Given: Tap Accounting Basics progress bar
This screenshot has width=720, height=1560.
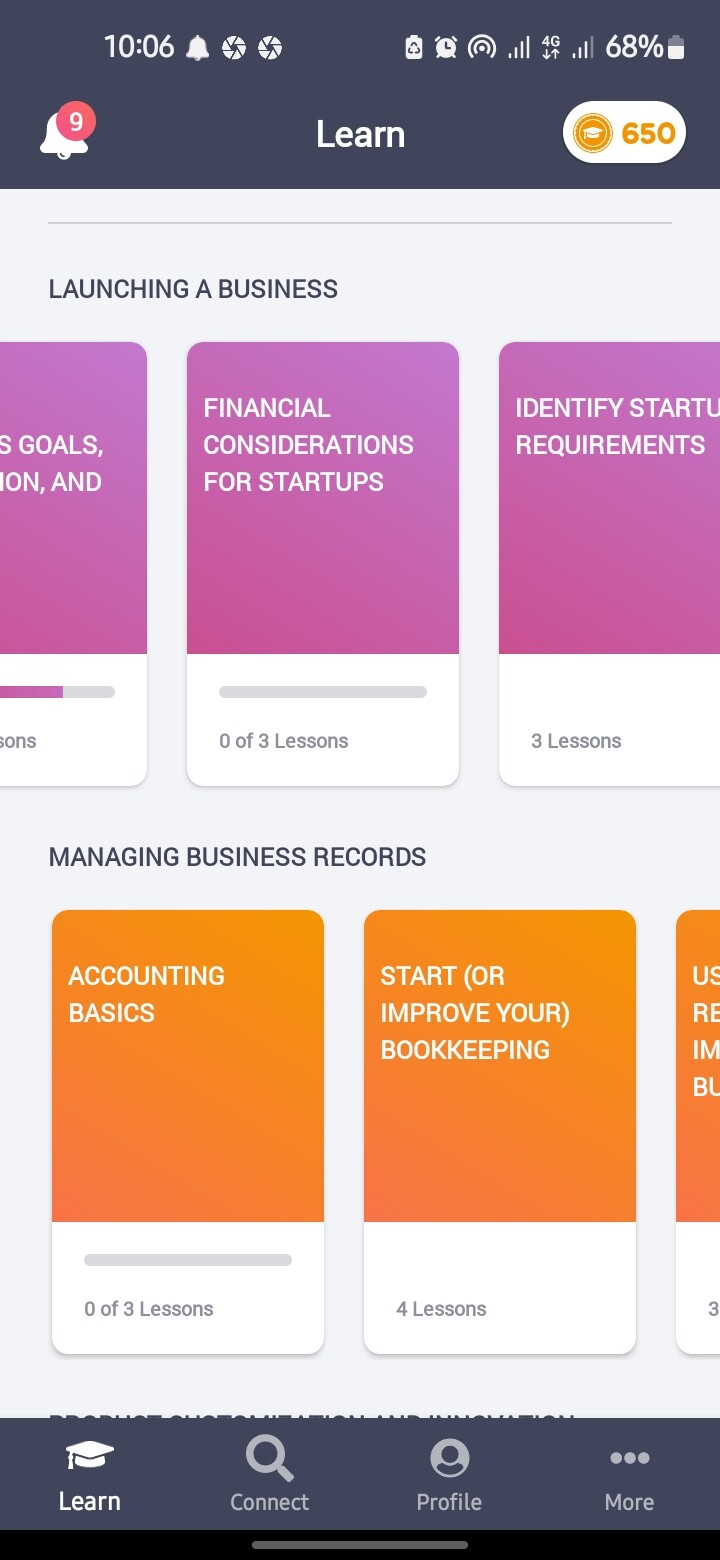Looking at the screenshot, I should click(x=188, y=1260).
